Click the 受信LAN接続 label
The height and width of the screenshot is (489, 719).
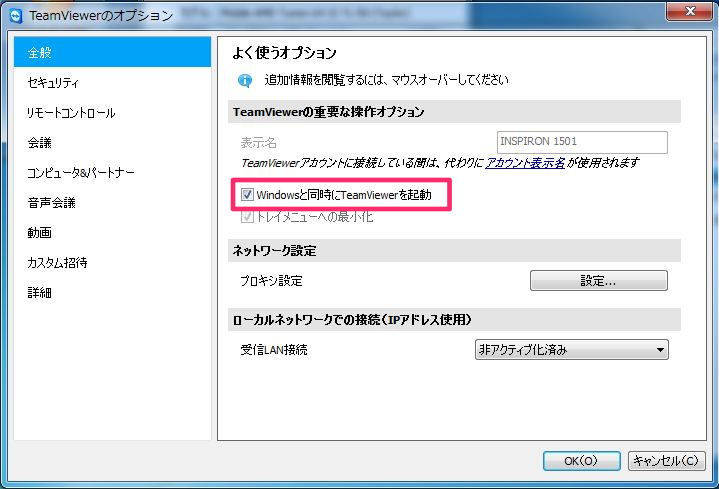[x=274, y=350]
